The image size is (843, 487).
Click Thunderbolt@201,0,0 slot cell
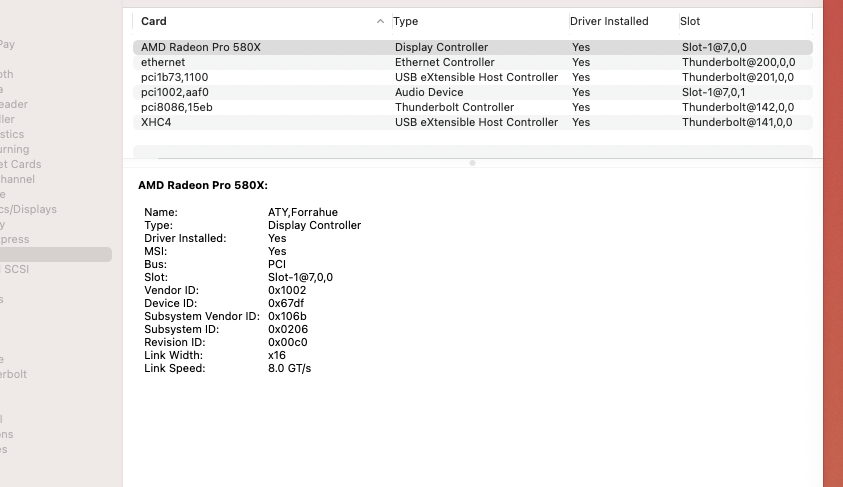(x=738, y=77)
